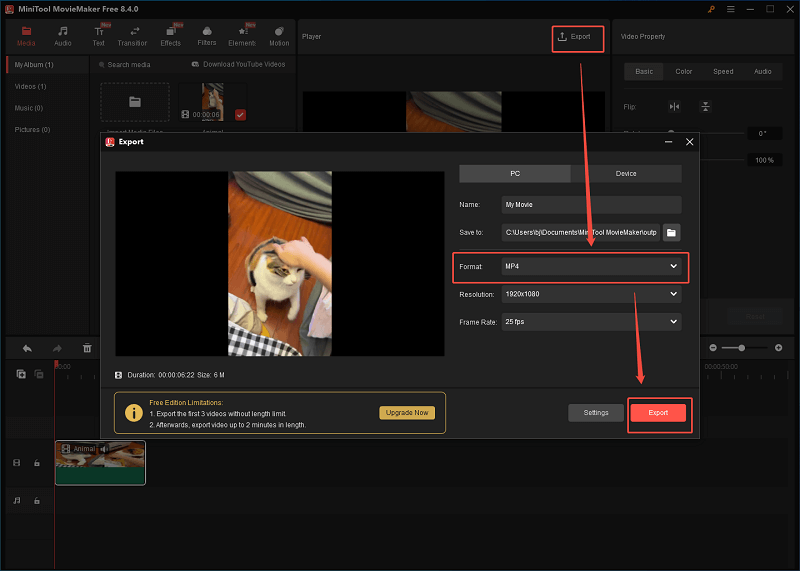This screenshot has height=571, width=800.
Task: Select Music (0) category
Action: (x=29, y=108)
